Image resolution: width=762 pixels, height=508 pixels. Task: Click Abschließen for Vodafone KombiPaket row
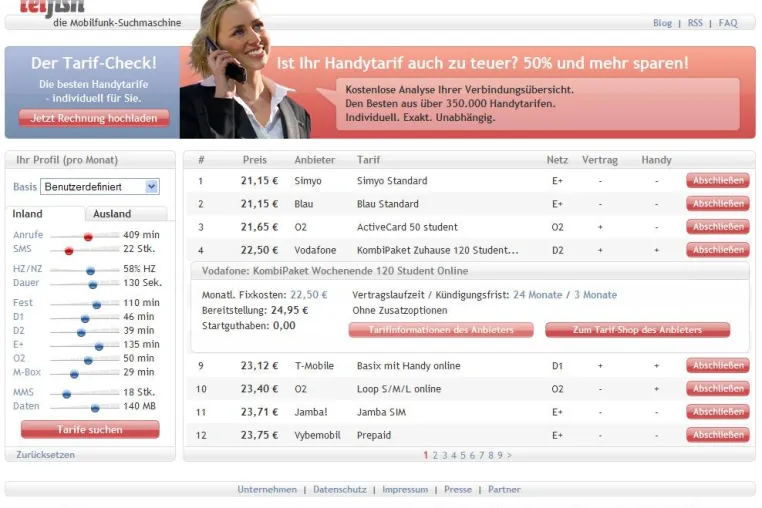[x=718, y=250]
